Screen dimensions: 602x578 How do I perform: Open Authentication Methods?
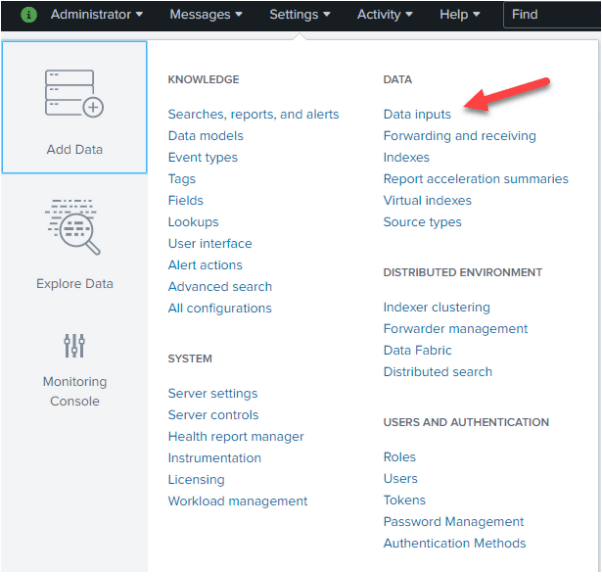pos(455,544)
